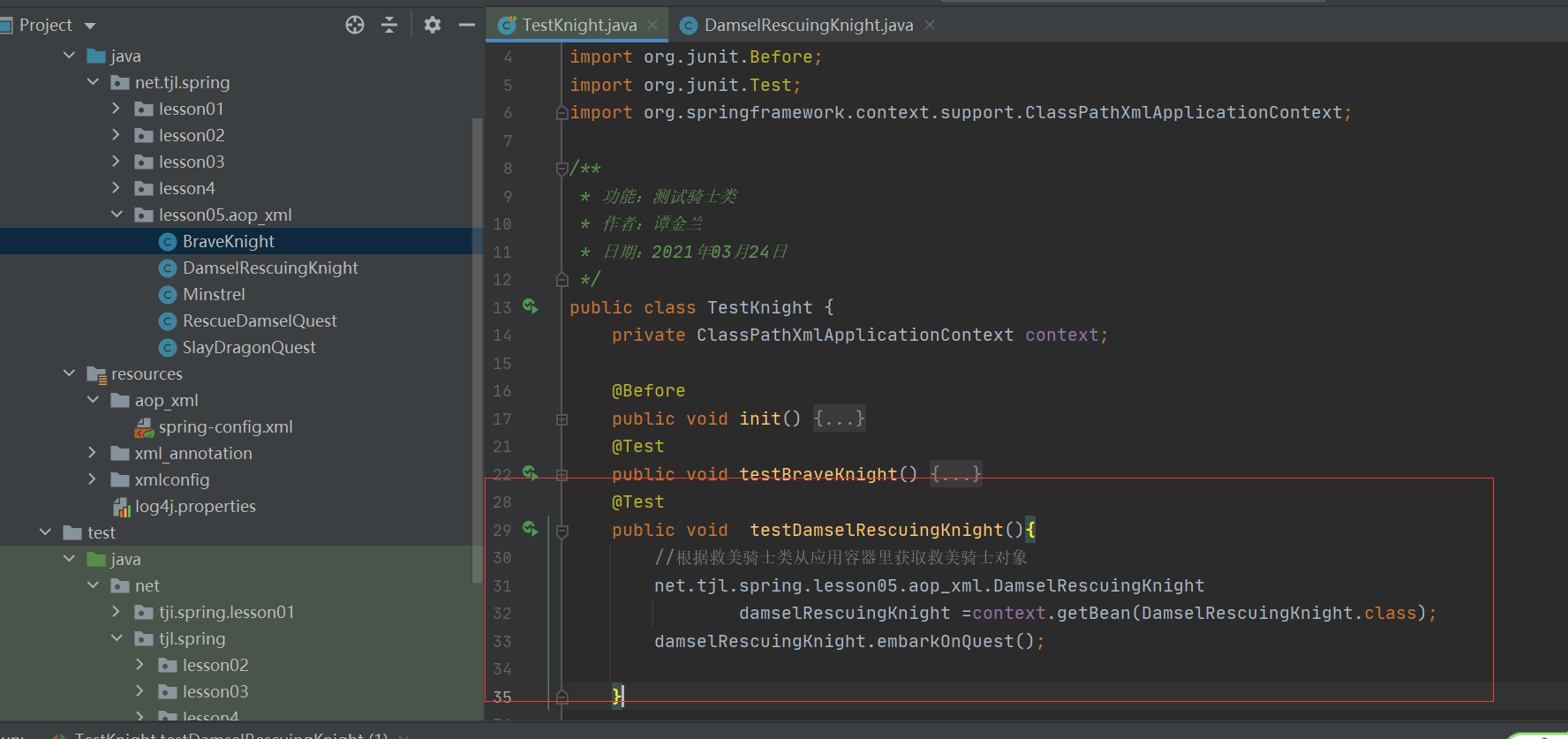Click the resources folder icon
Viewport: 1568px width, 739px height.
97,374
